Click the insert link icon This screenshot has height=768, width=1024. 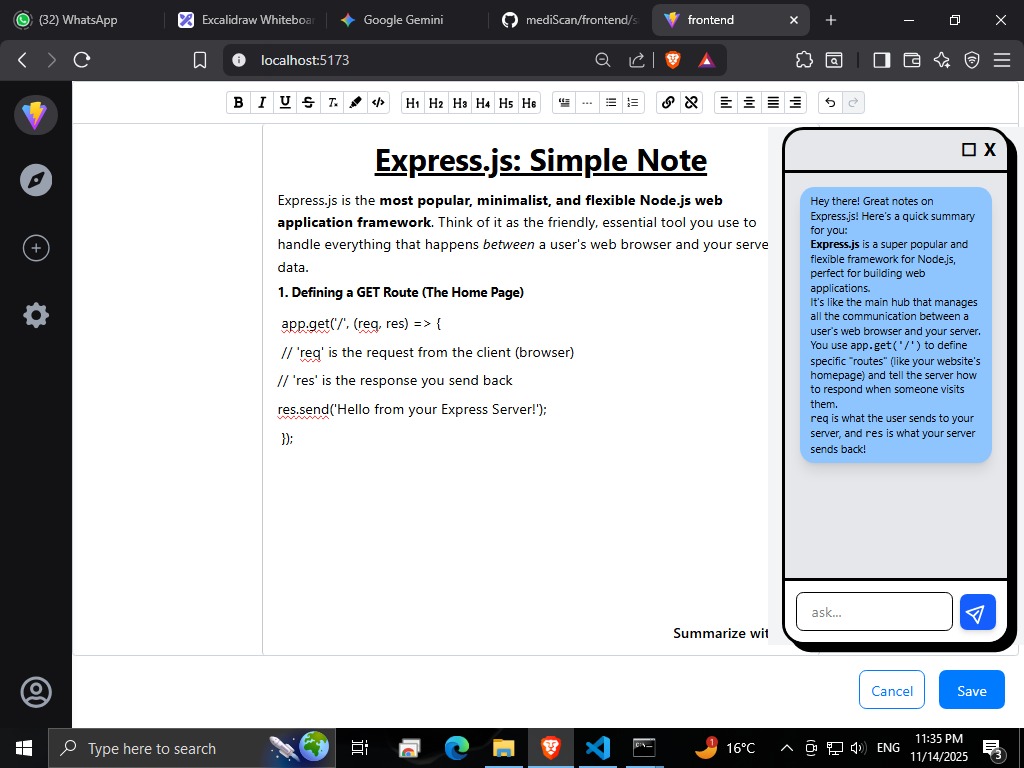coord(668,102)
